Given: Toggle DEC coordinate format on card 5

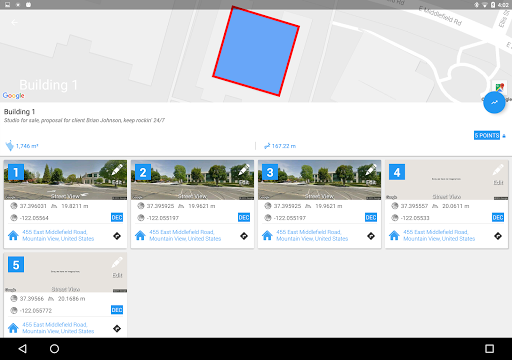Looking at the screenshot, I should (117, 310).
